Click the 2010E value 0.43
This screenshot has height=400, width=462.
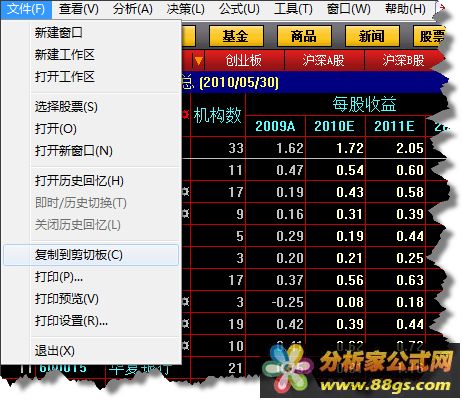pos(350,192)
